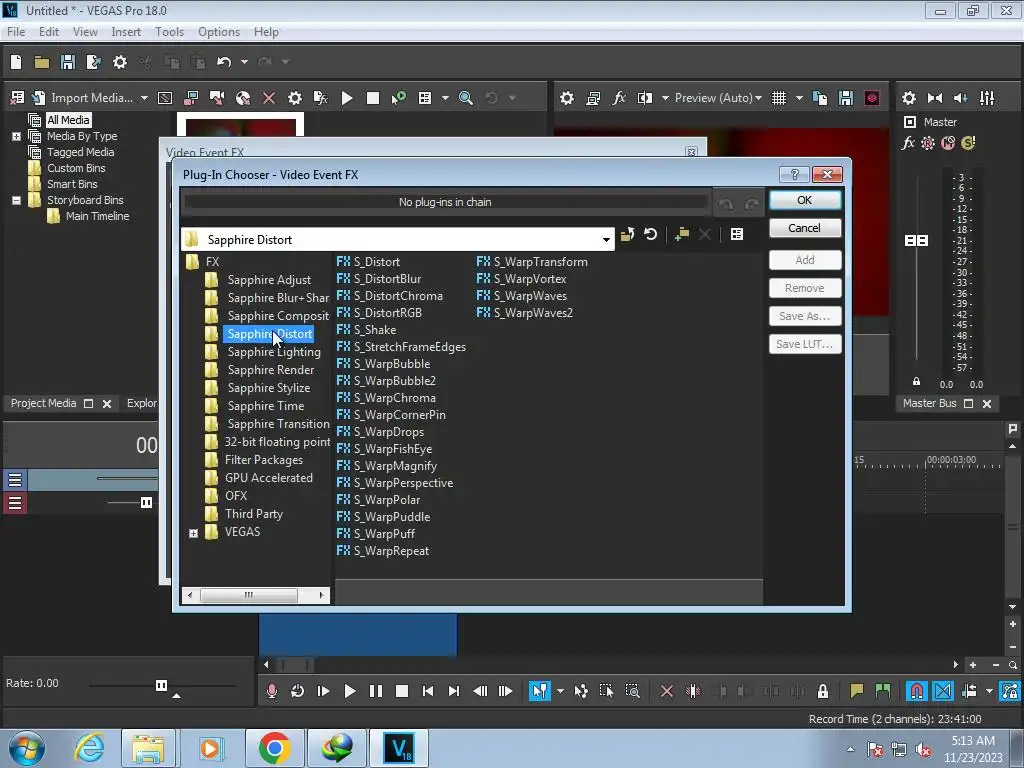The height and width of the screenshot is (768, 1024).
Task: Adjust the track level slider handle
Action: tap(146, 502)
